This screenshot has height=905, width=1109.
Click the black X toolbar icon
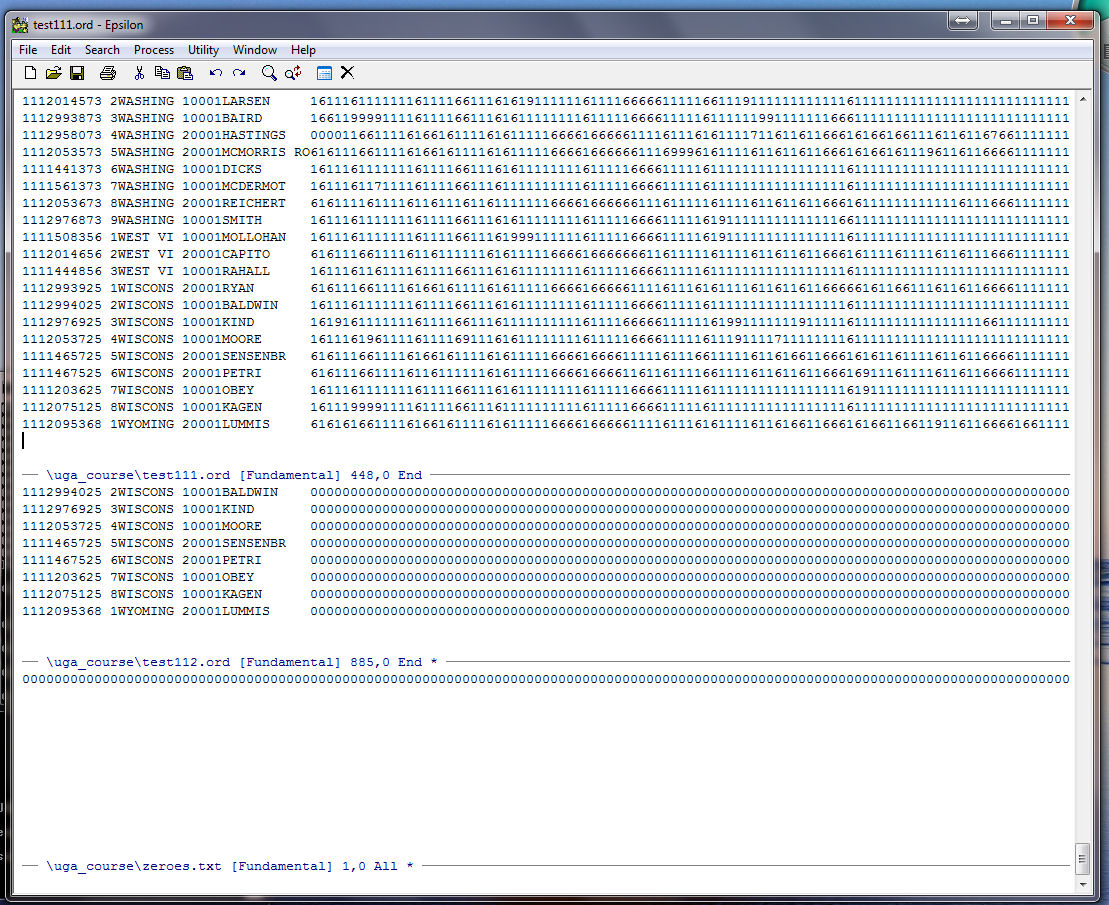347,72
